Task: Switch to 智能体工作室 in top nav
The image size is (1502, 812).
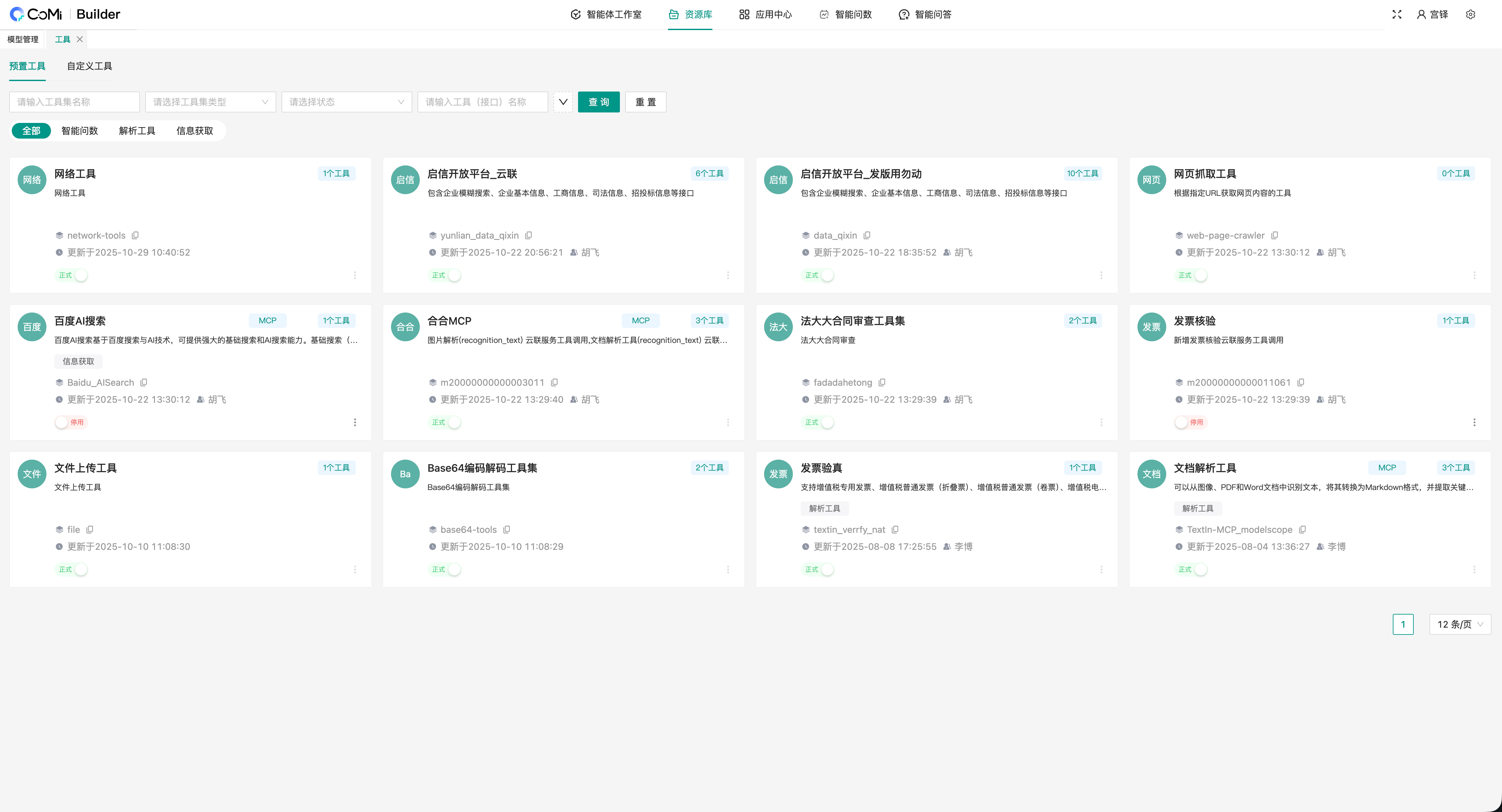Action: [x=606, y=15]
